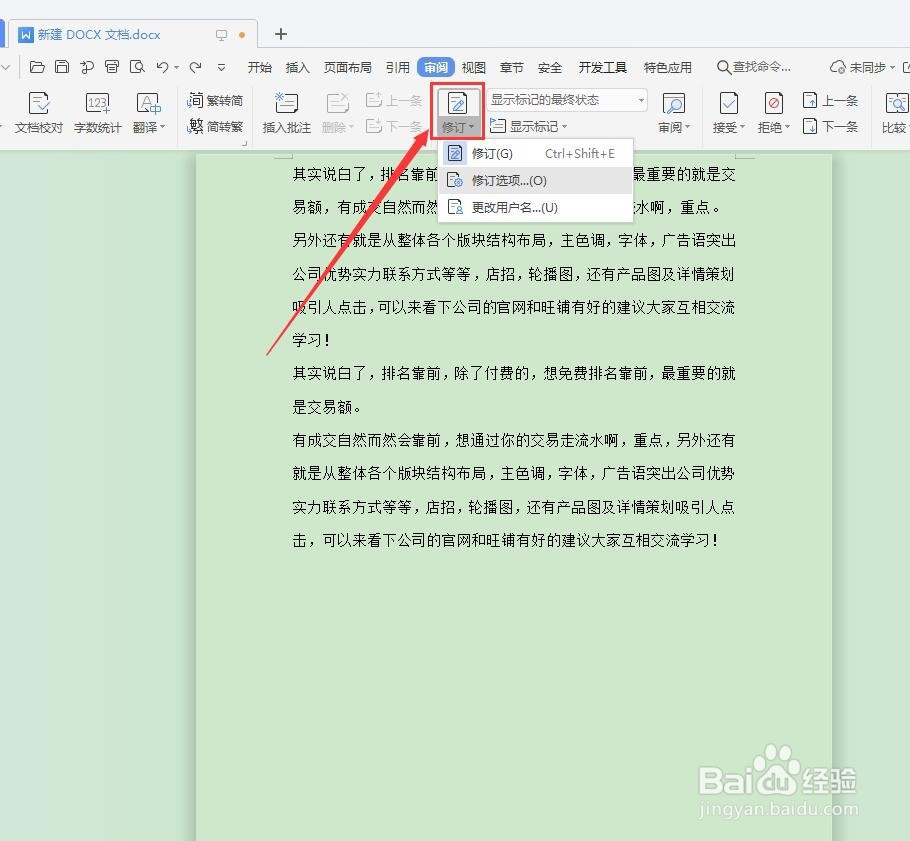Open the 接受 dropdown arrow
This screenshot has height=841, width=910.
[x=742, y=127]
